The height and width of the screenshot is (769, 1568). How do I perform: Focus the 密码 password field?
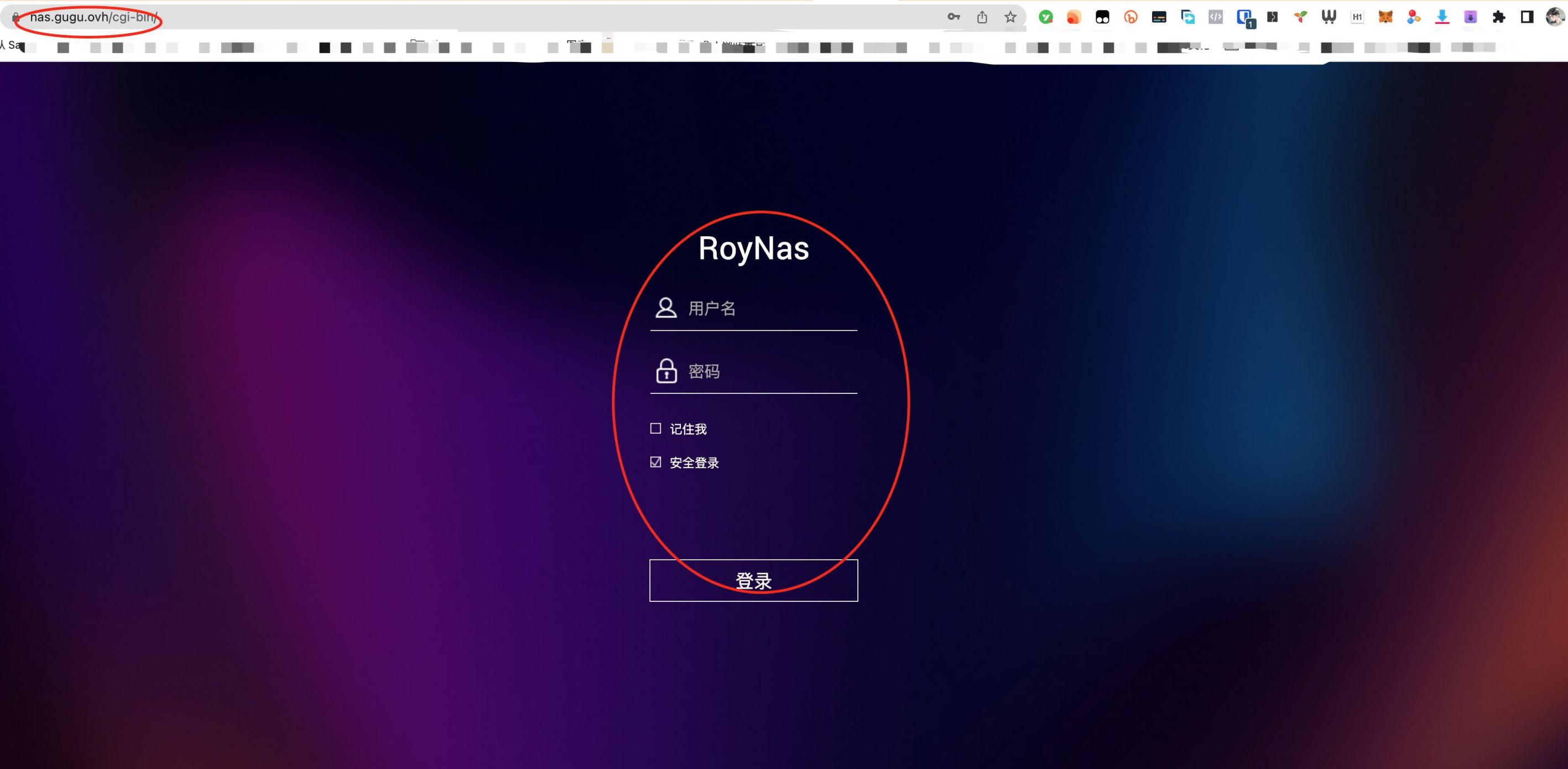(770, 371)
